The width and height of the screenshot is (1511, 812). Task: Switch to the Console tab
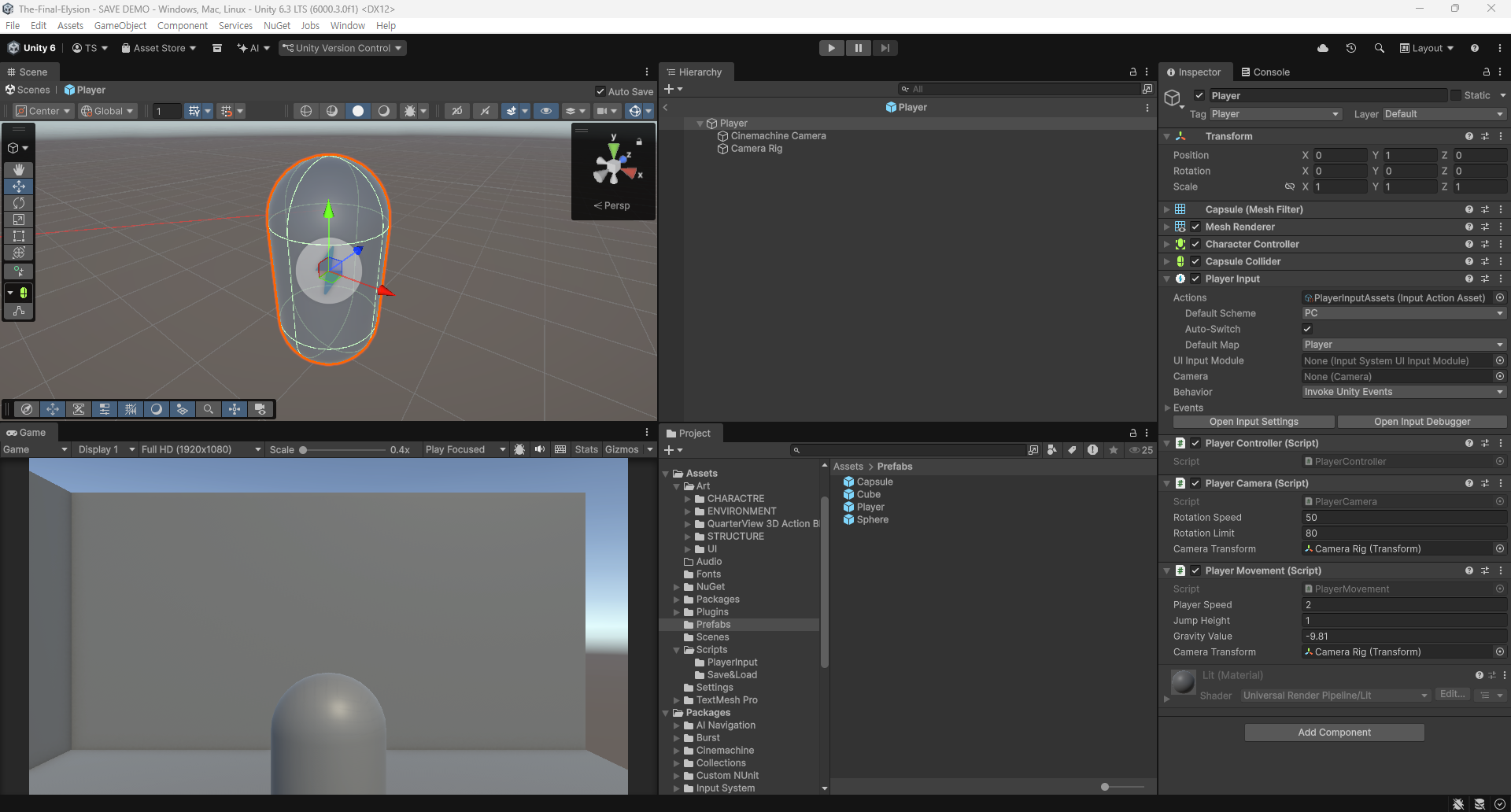pyautogui.click(x=1265, y=72)
